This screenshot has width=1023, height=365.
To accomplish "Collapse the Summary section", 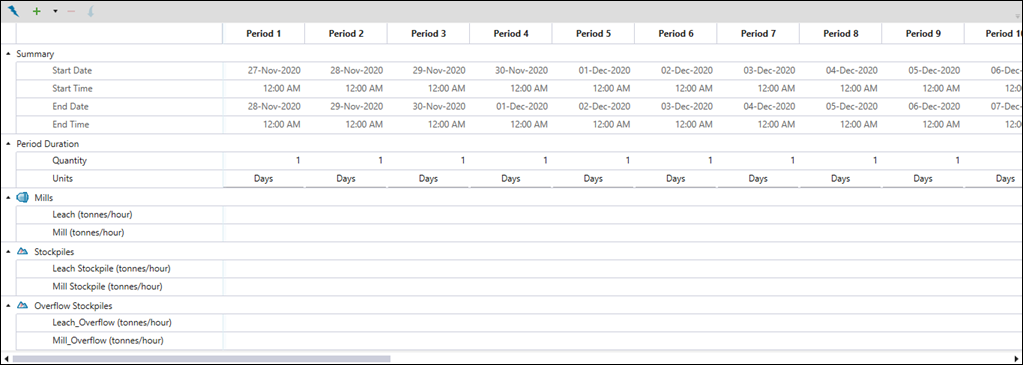I will 8,54.
